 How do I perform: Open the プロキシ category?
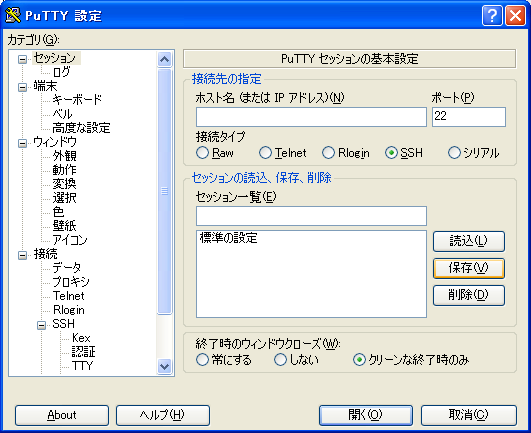(71, 282)
